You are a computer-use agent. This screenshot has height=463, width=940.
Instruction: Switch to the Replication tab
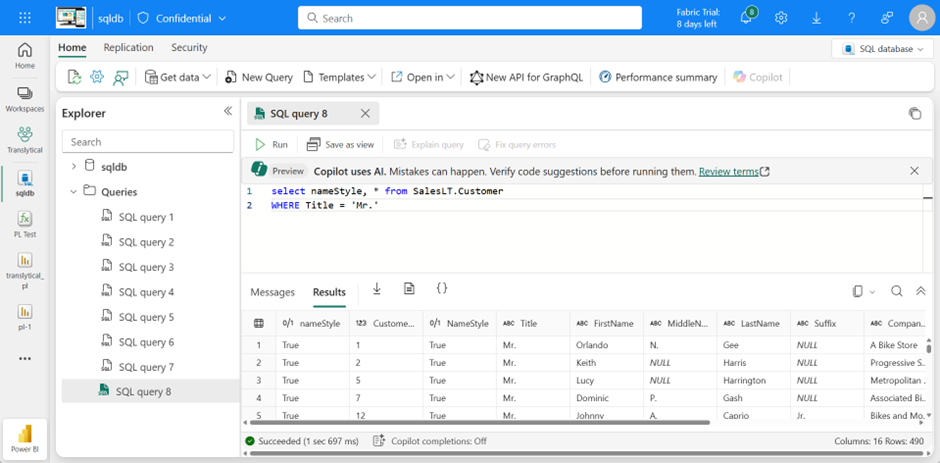pos(128,47)
